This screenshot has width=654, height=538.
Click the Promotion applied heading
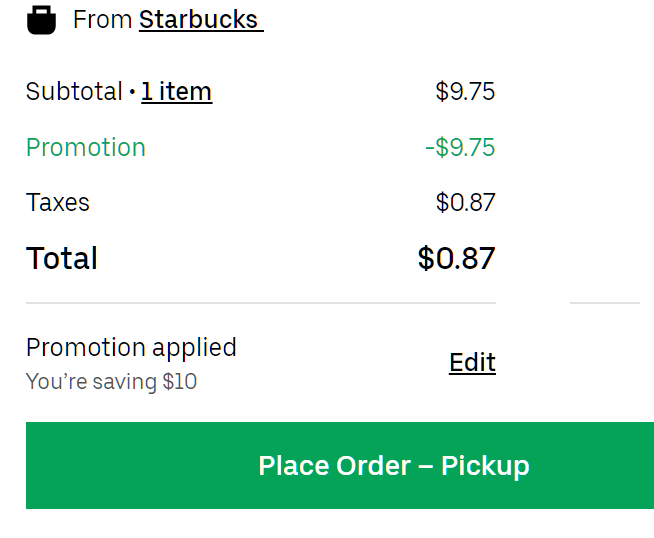(131, 347)
